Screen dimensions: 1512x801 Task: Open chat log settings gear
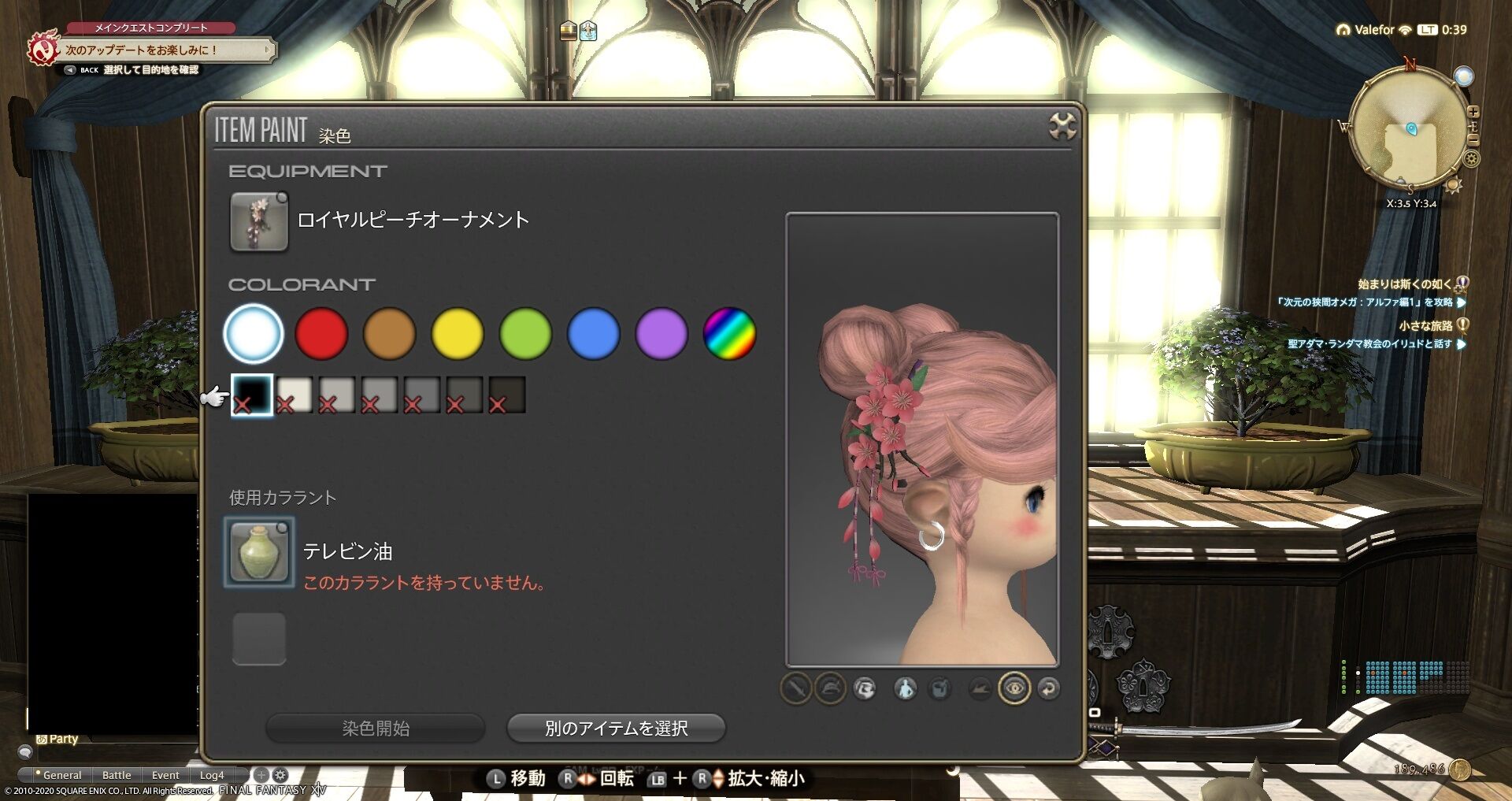point(280,775)
